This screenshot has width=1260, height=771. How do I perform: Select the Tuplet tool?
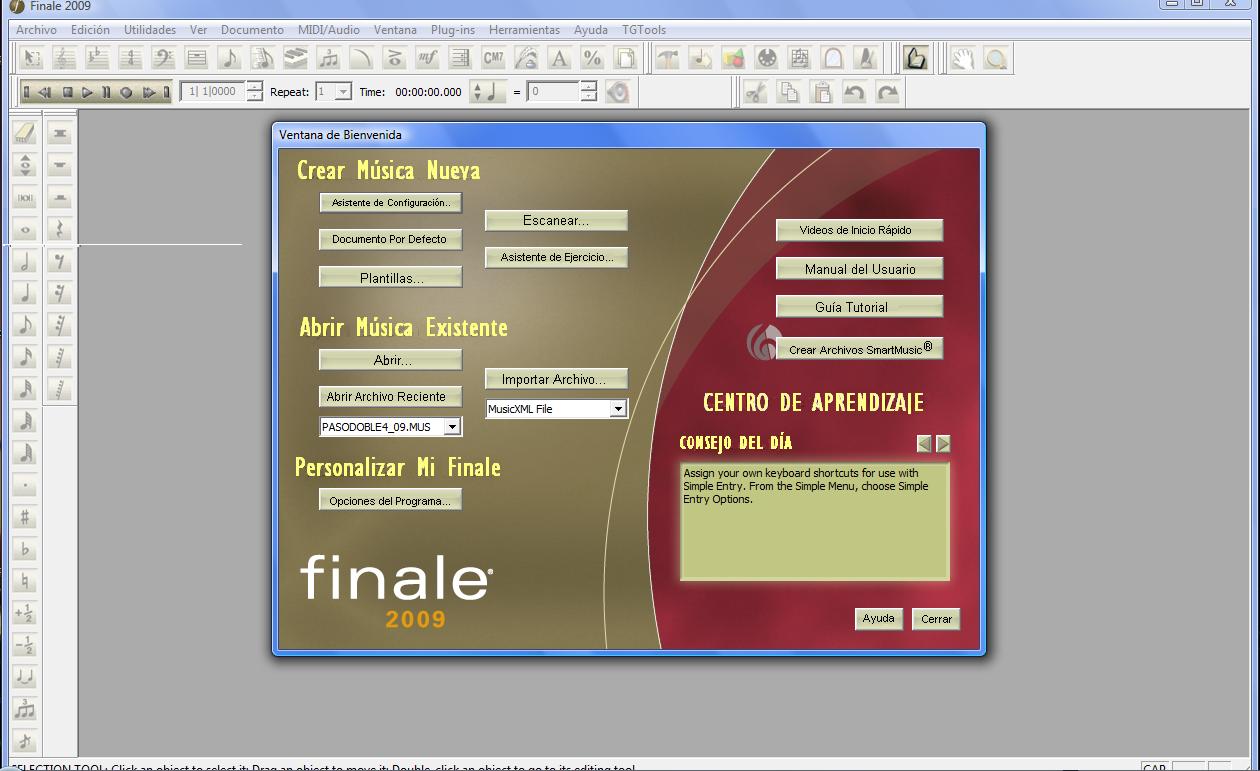point(329,59)
